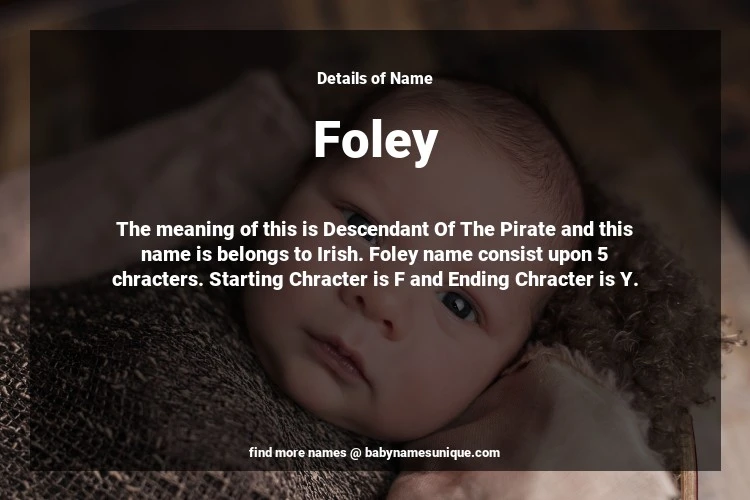Select the large "Foley" name title

click(x=375, y=140)
